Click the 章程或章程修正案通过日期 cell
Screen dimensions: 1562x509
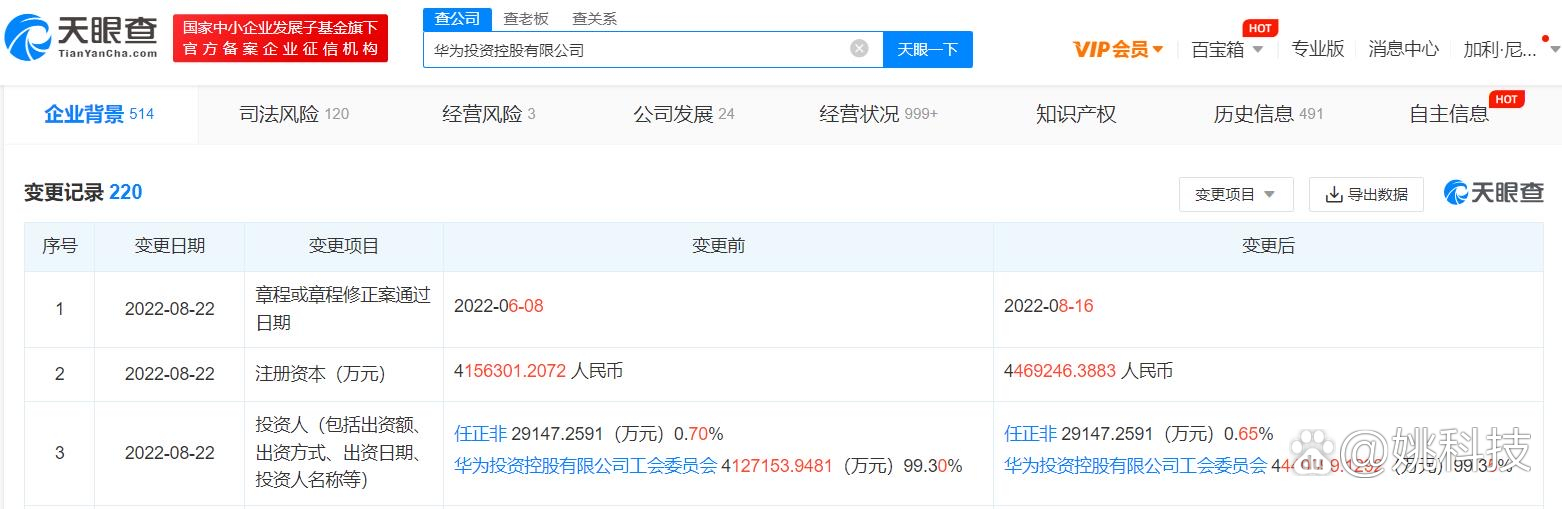tap(344, 309)
